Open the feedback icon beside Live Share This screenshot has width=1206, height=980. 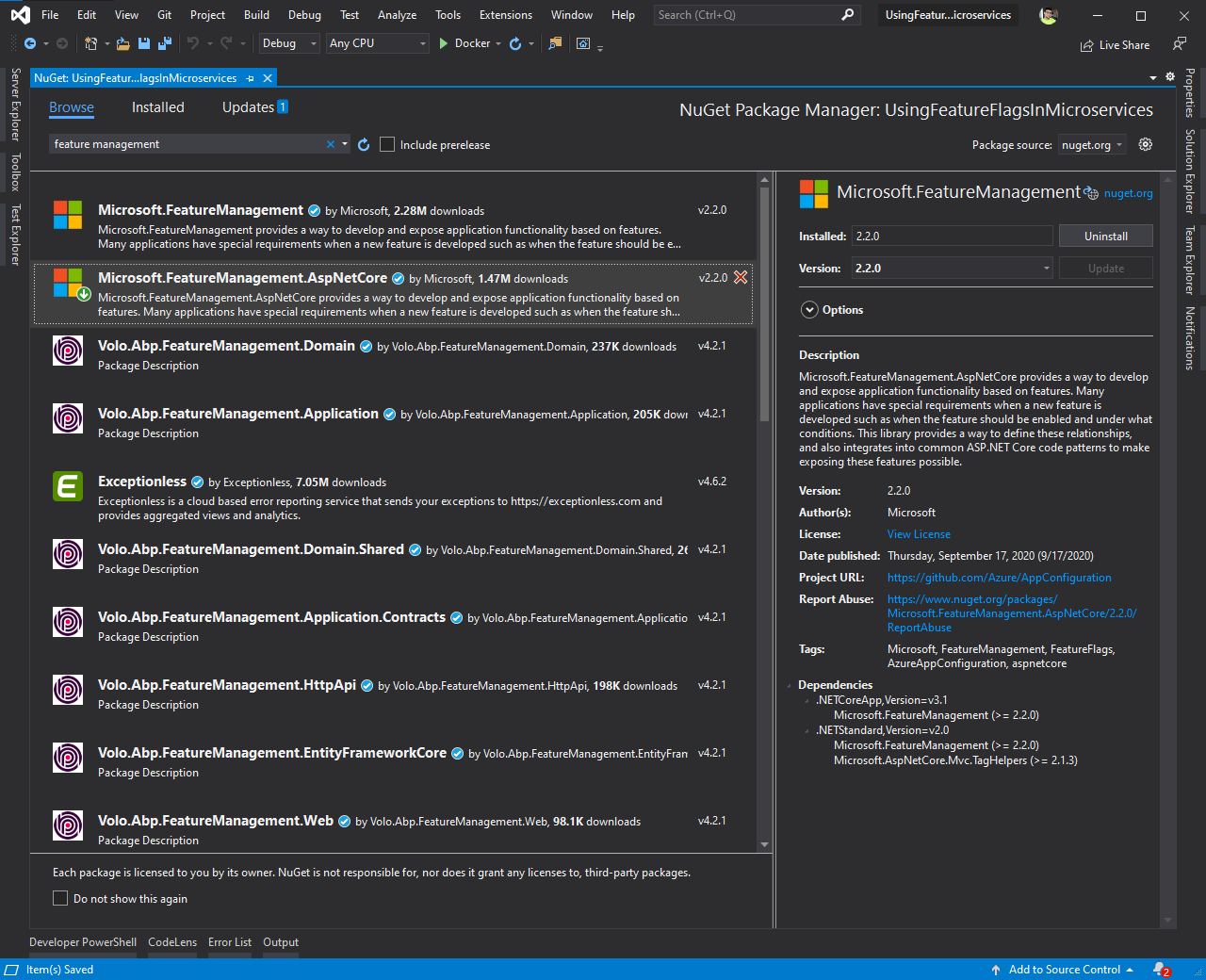tap(1180, 44)
